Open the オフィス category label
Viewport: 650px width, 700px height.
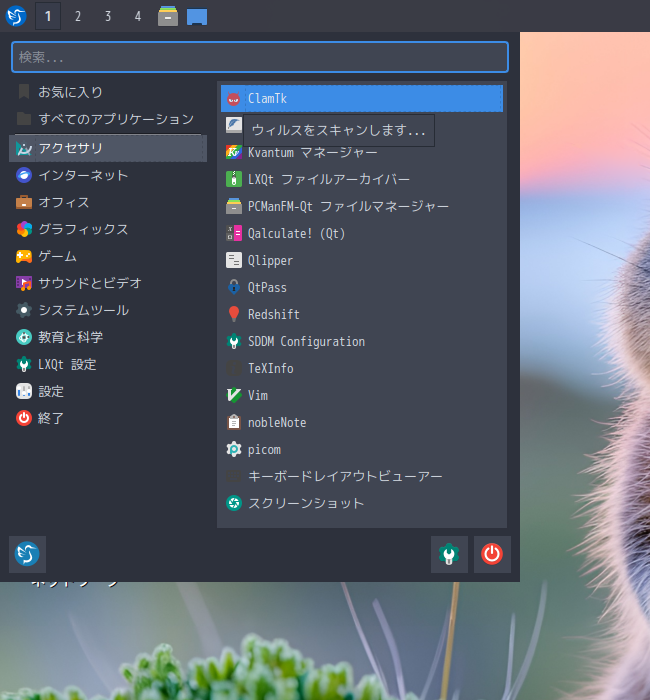(64, 202)
